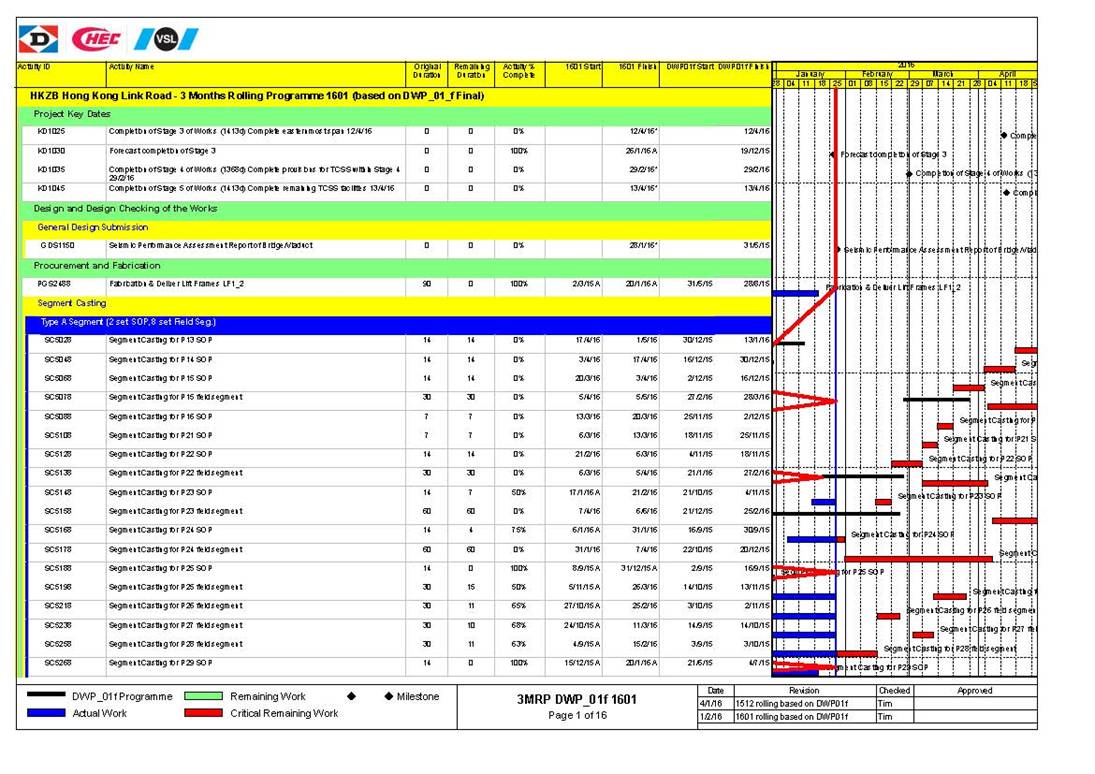Click the Forecast completion of Stage 3 milestone diamond
Viewport: 1095px width, 774px height.
tap(832, 154)
